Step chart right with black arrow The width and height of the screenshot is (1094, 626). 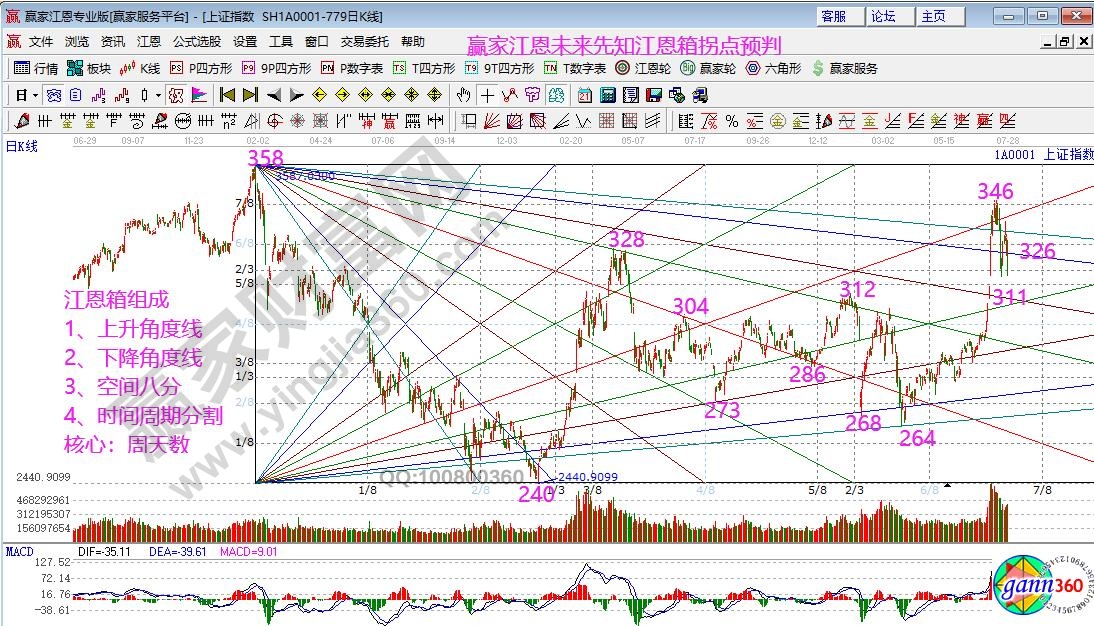click(297, 95)
